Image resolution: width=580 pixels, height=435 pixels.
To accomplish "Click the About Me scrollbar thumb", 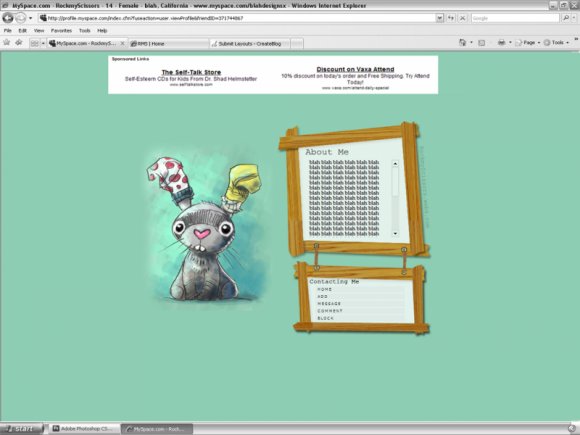I will point(395,182).
